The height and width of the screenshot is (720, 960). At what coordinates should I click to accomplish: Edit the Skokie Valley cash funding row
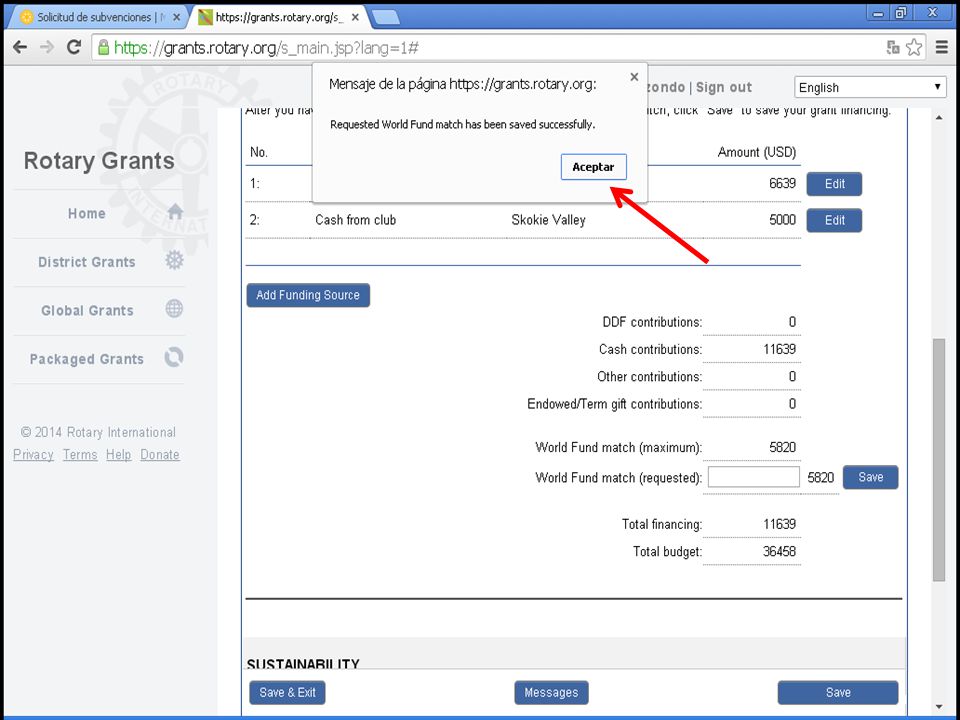834,220
